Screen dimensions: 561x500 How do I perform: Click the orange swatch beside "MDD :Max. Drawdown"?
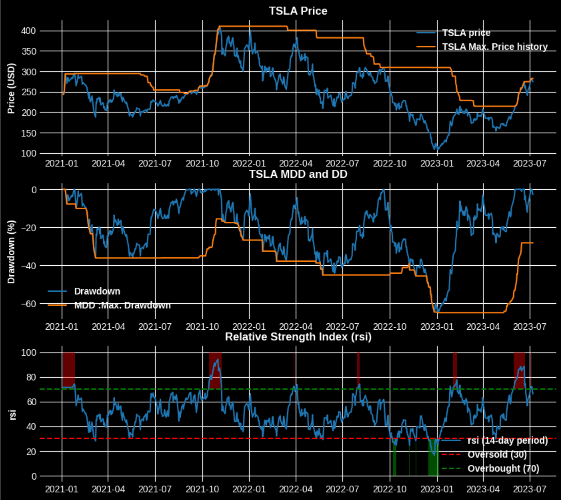point(57,305)
